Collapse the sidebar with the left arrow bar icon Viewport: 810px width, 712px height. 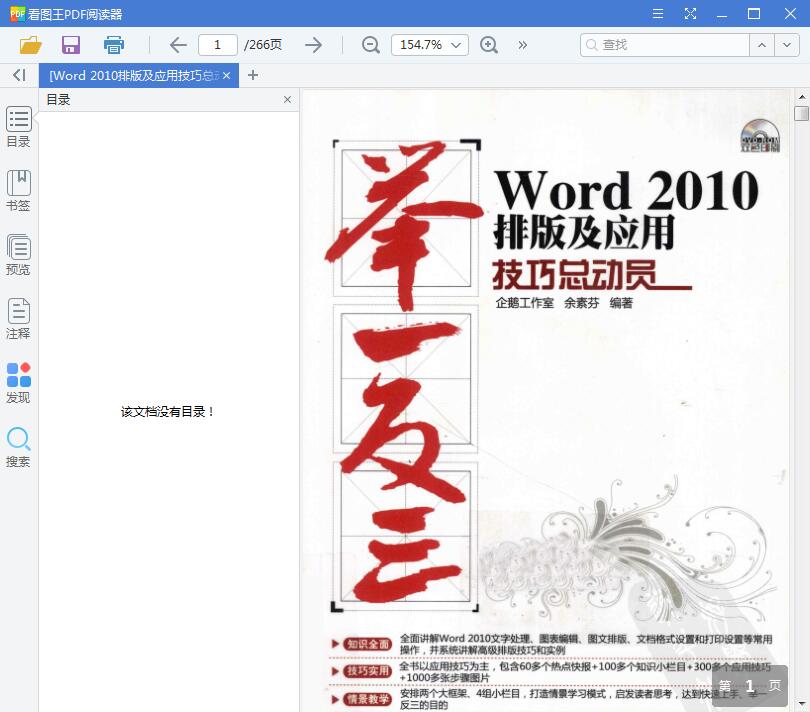tap(19, 75)
